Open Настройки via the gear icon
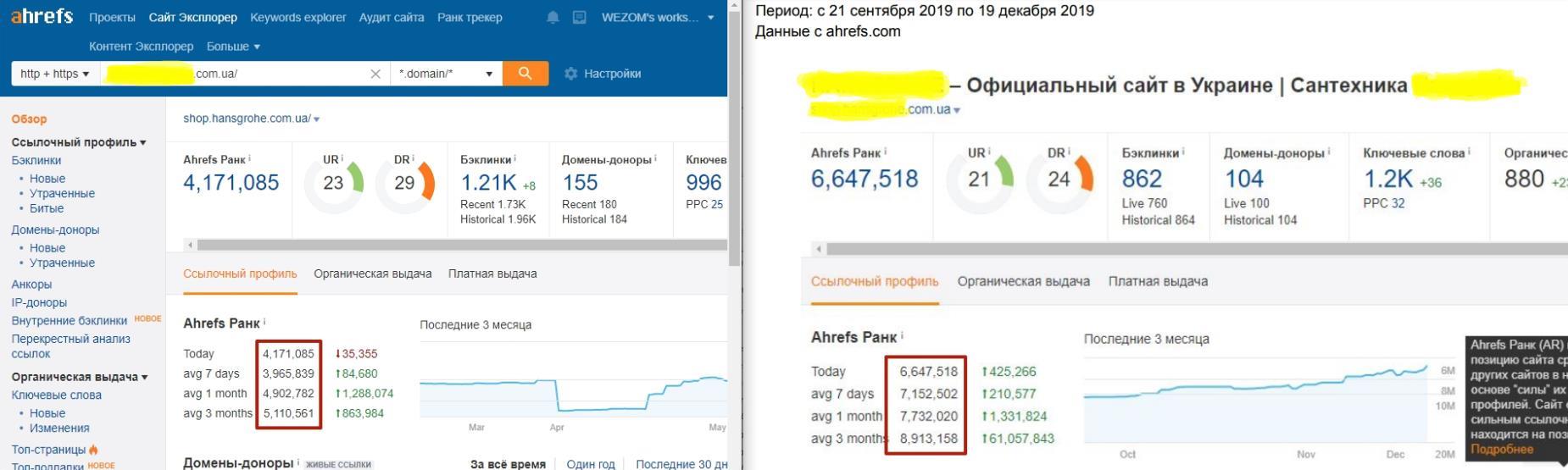 click(x=603, y=74)
